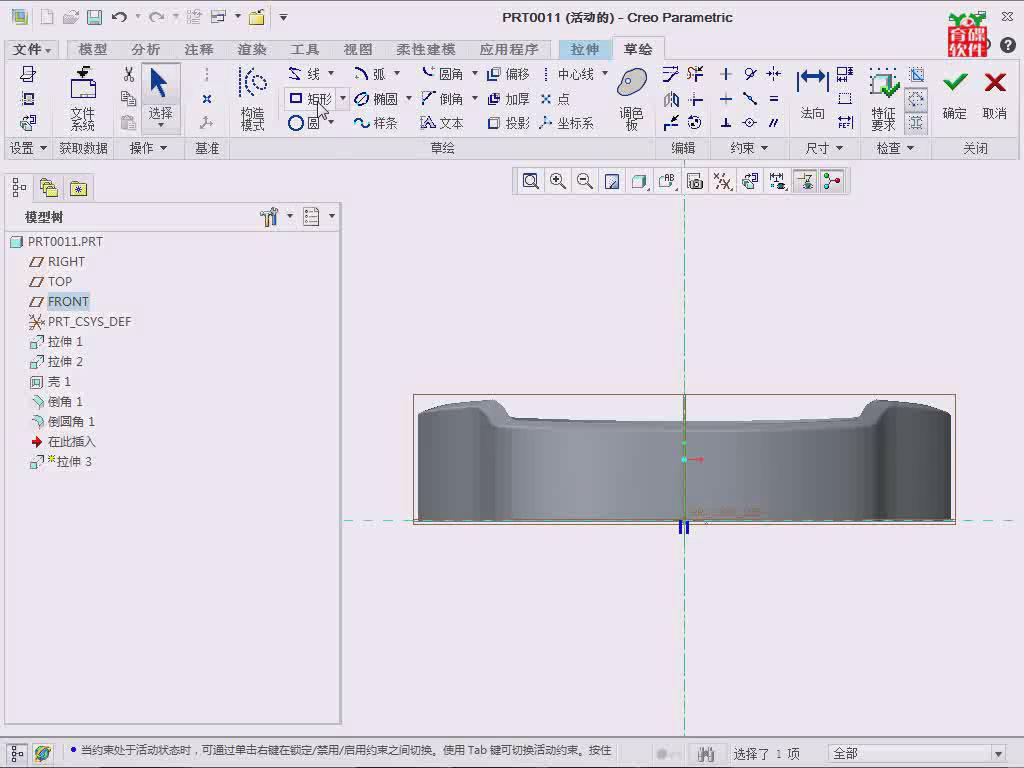The image size is (1024, 768).
Task: Select the Offset (偏移) tool
Action: coord(509,74)
